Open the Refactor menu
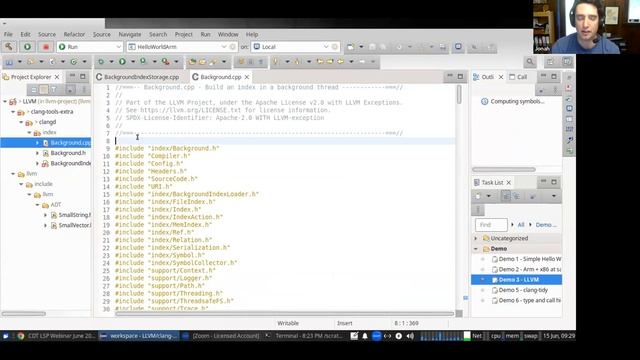 pos(74,34)
